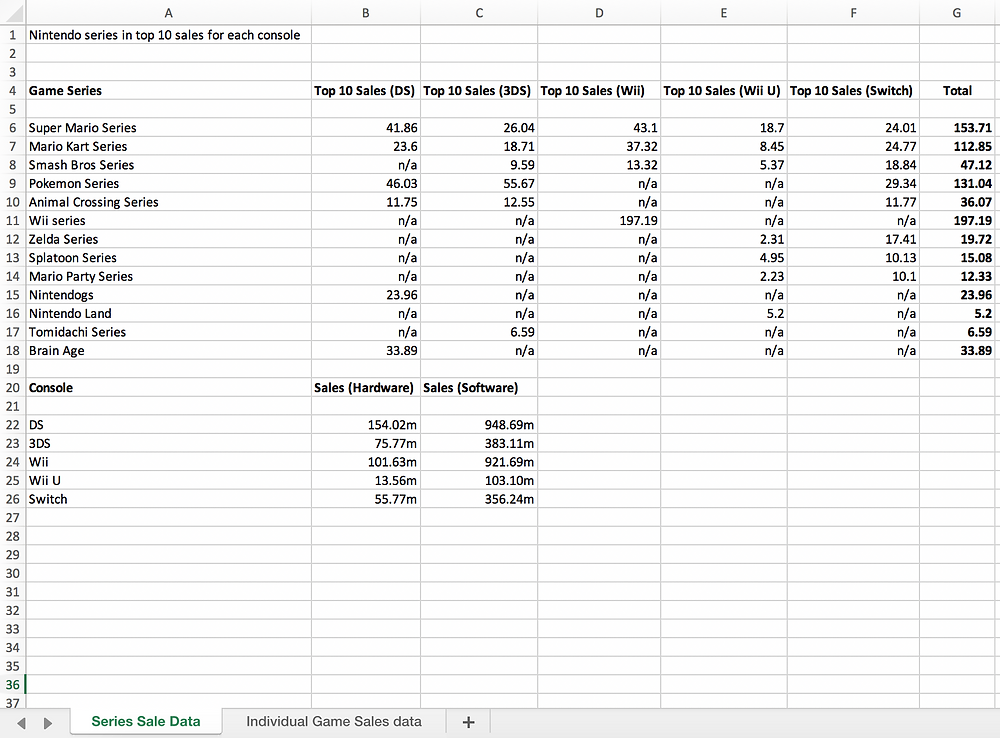Select row 1 header
The width and height of the screenshot is (1000, 738).
click(13, 35)
